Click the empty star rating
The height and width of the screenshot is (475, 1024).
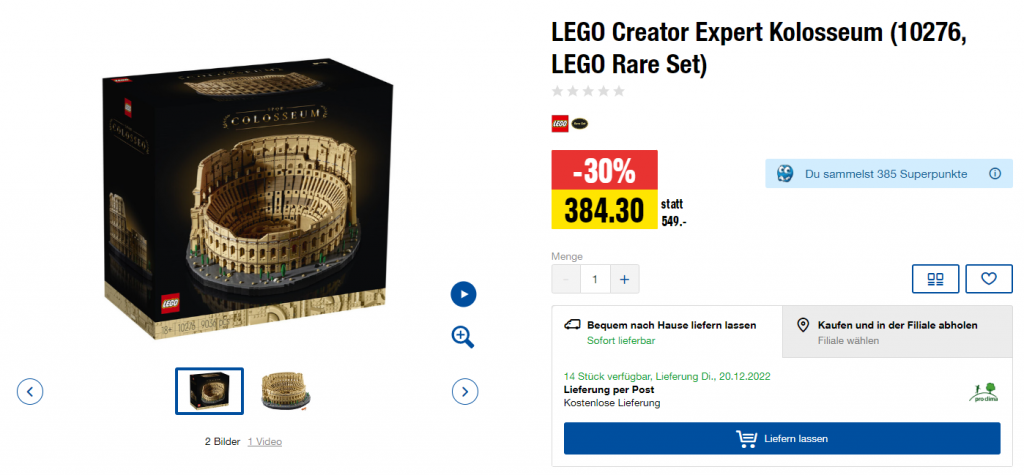coord(588,91)
